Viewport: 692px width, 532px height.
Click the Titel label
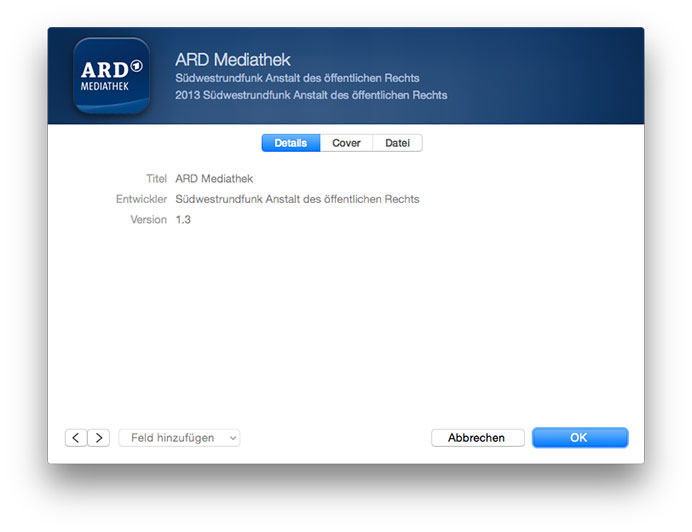(x=156, y=179)
